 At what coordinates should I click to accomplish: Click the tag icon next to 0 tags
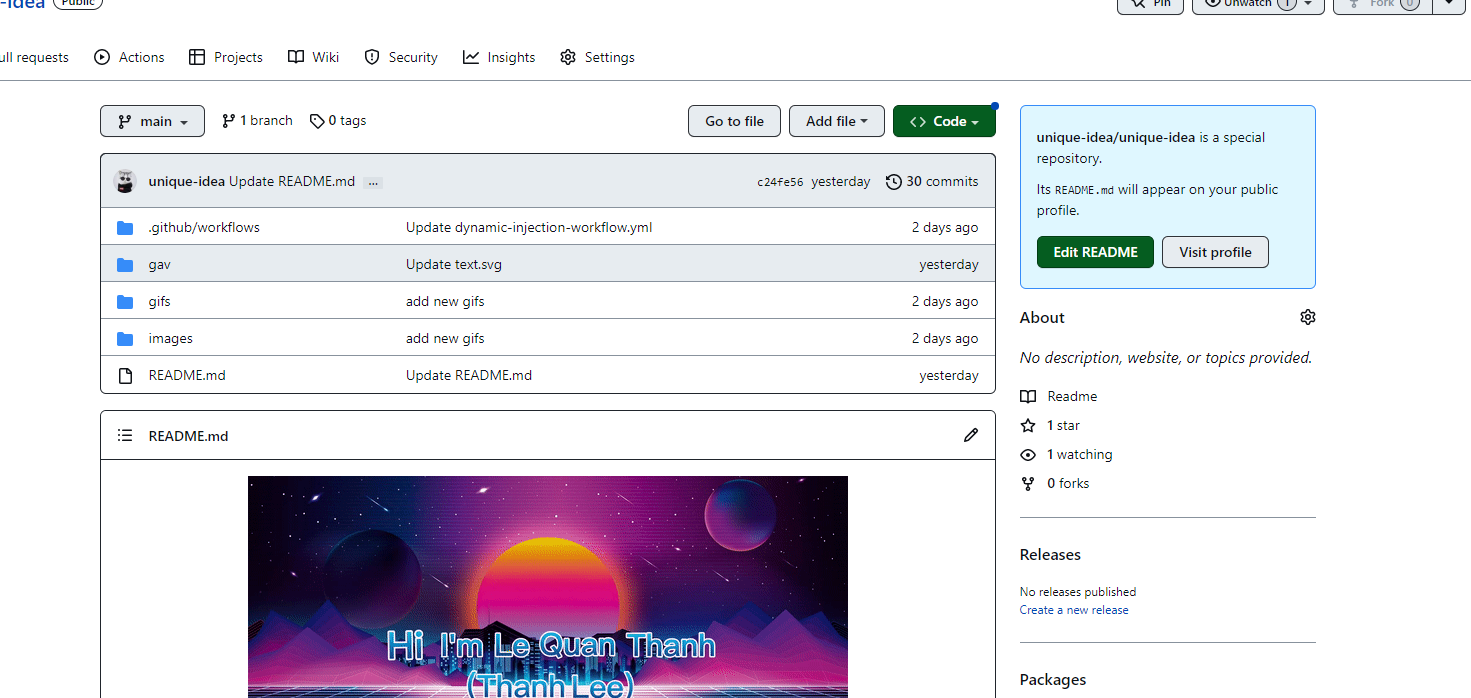click(x=317, y=121)
